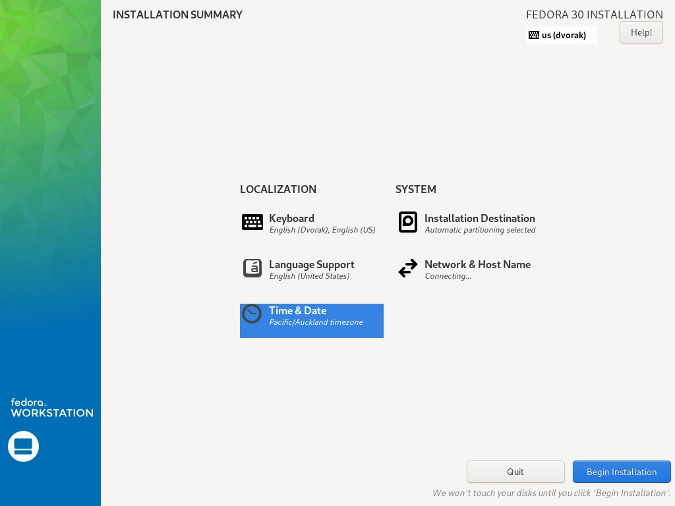Click the LOCALIZATION section heading
Viewport: 675px width, 506px height.
(278, 189)
